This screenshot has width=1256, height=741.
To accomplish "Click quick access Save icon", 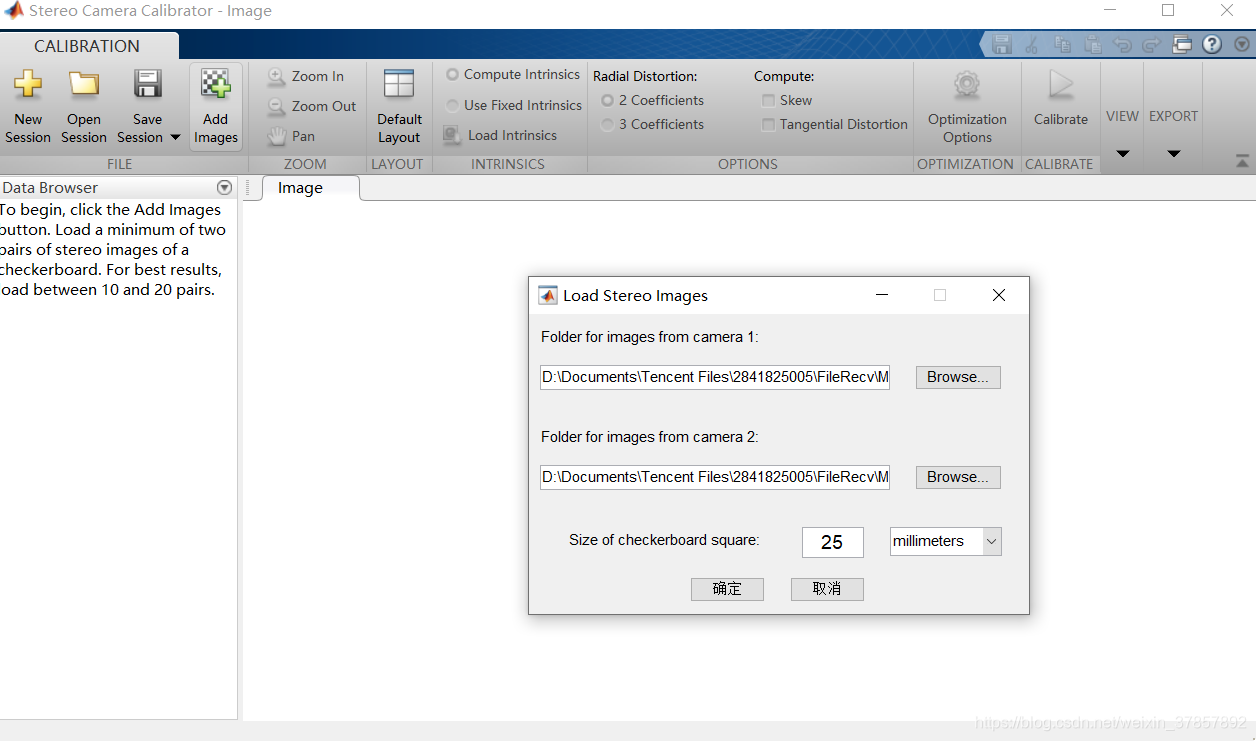I will pos(1002,44).
